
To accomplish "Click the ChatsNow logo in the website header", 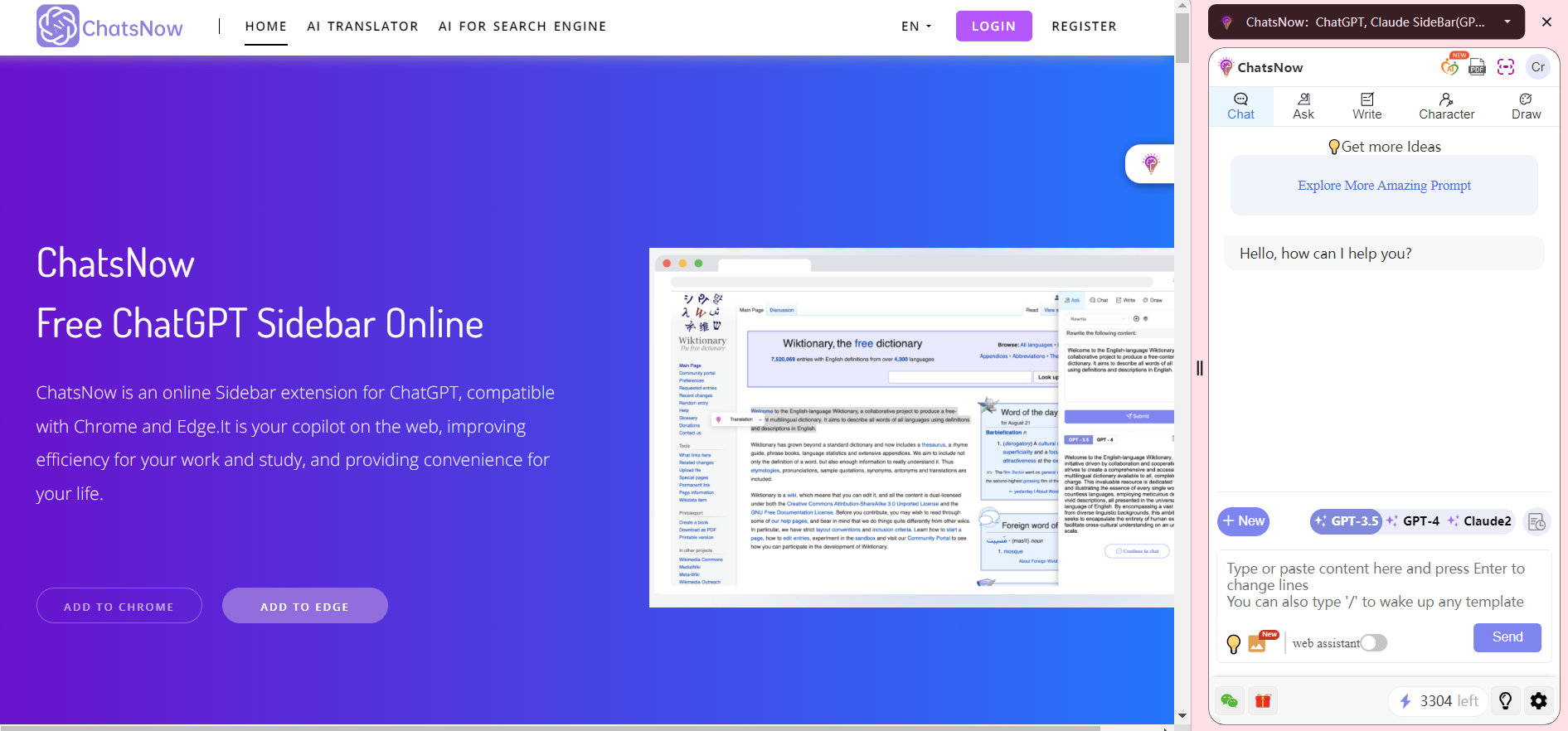I will (110, 27).
